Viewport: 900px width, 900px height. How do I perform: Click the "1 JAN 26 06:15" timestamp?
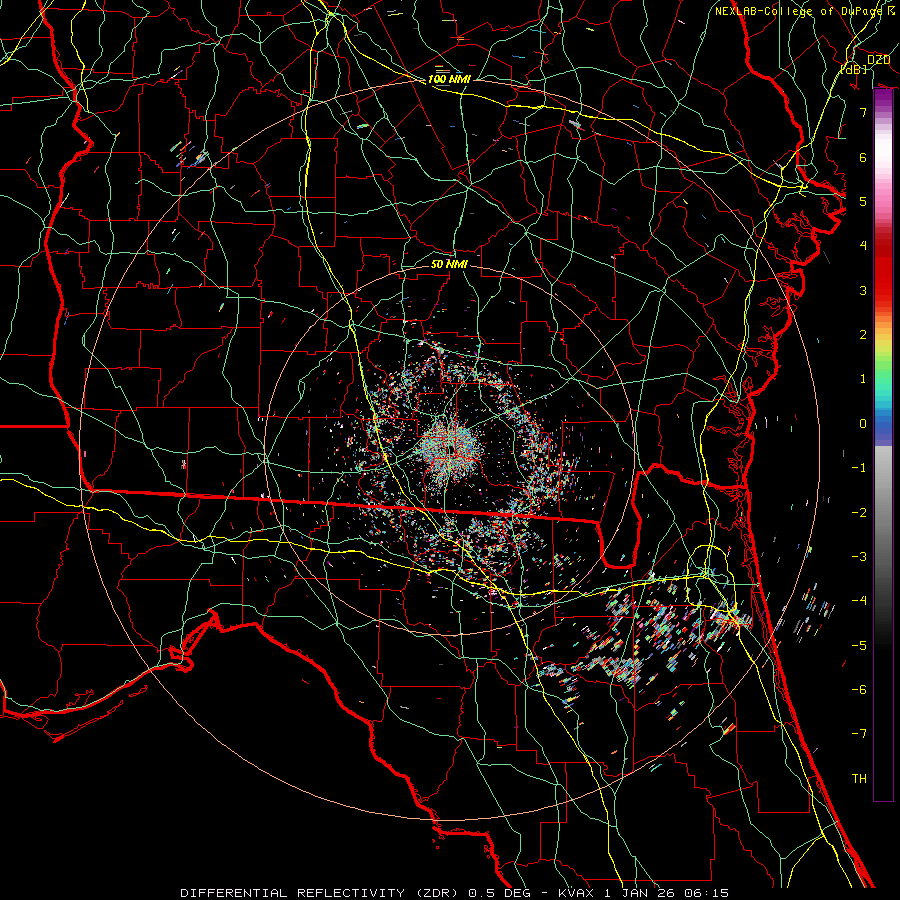(x=666, y=893)
